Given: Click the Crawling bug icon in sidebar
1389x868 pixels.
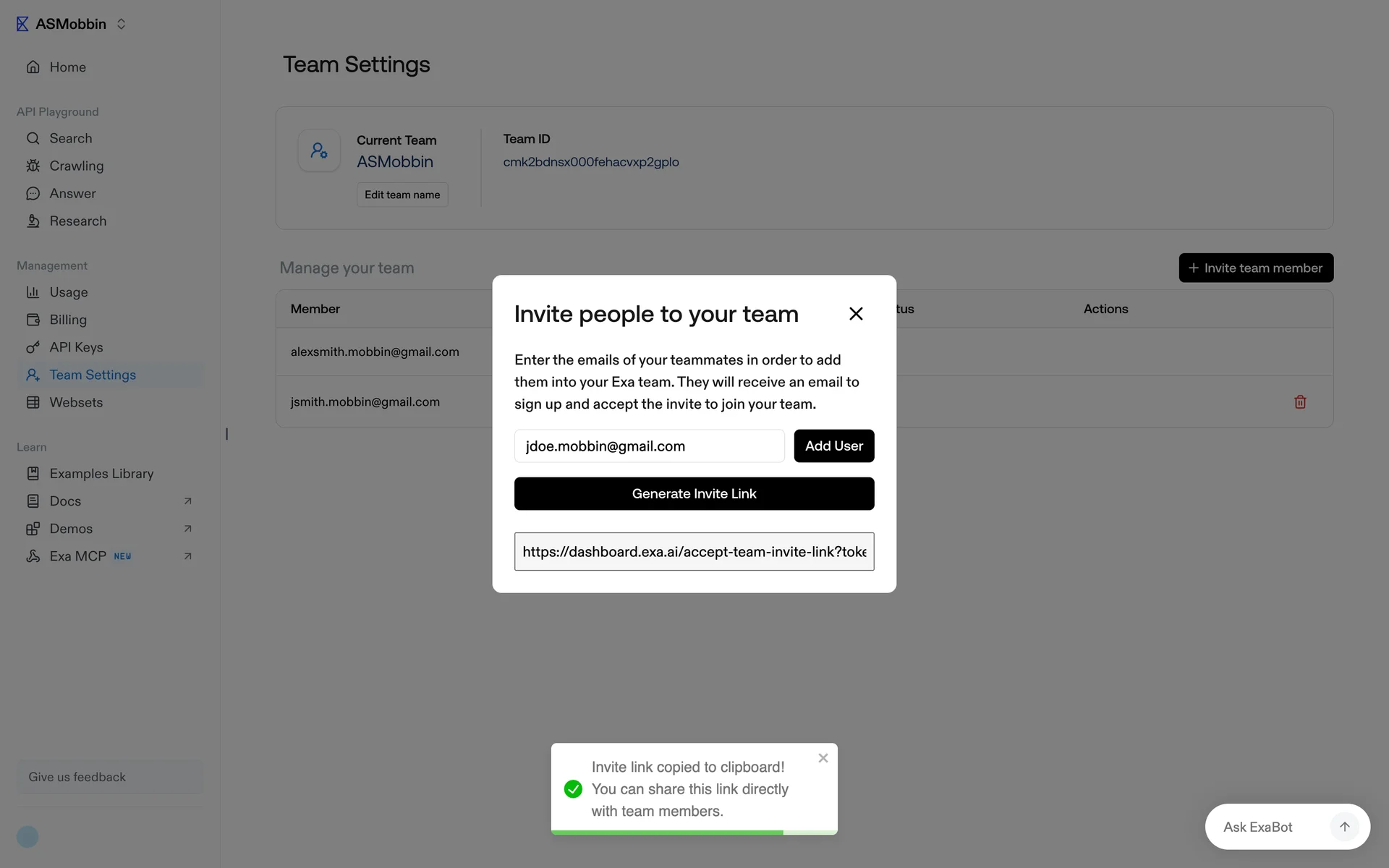Looking at the screenshot, I should tap(33, 166).
